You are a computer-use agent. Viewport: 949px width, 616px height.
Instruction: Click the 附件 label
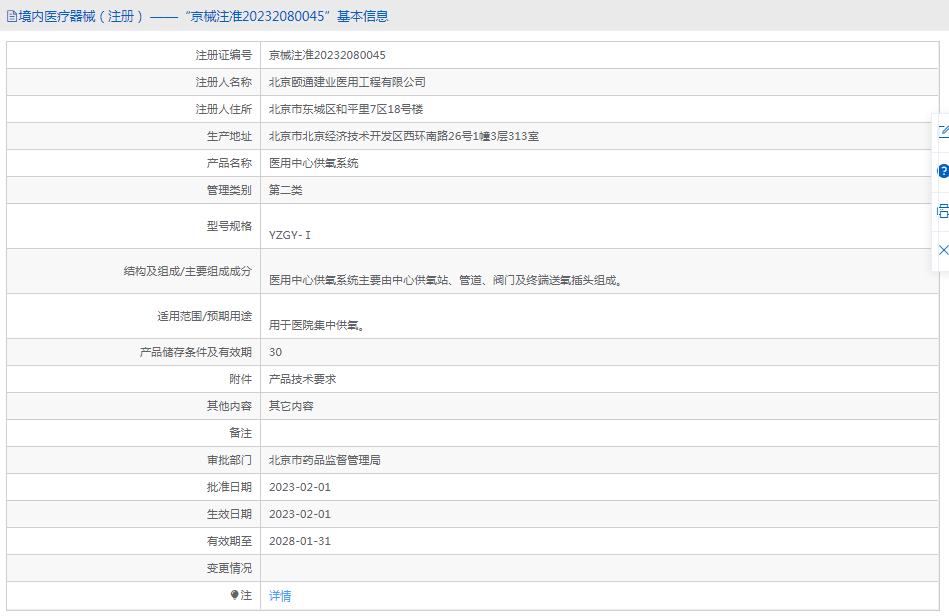[240, 379]
